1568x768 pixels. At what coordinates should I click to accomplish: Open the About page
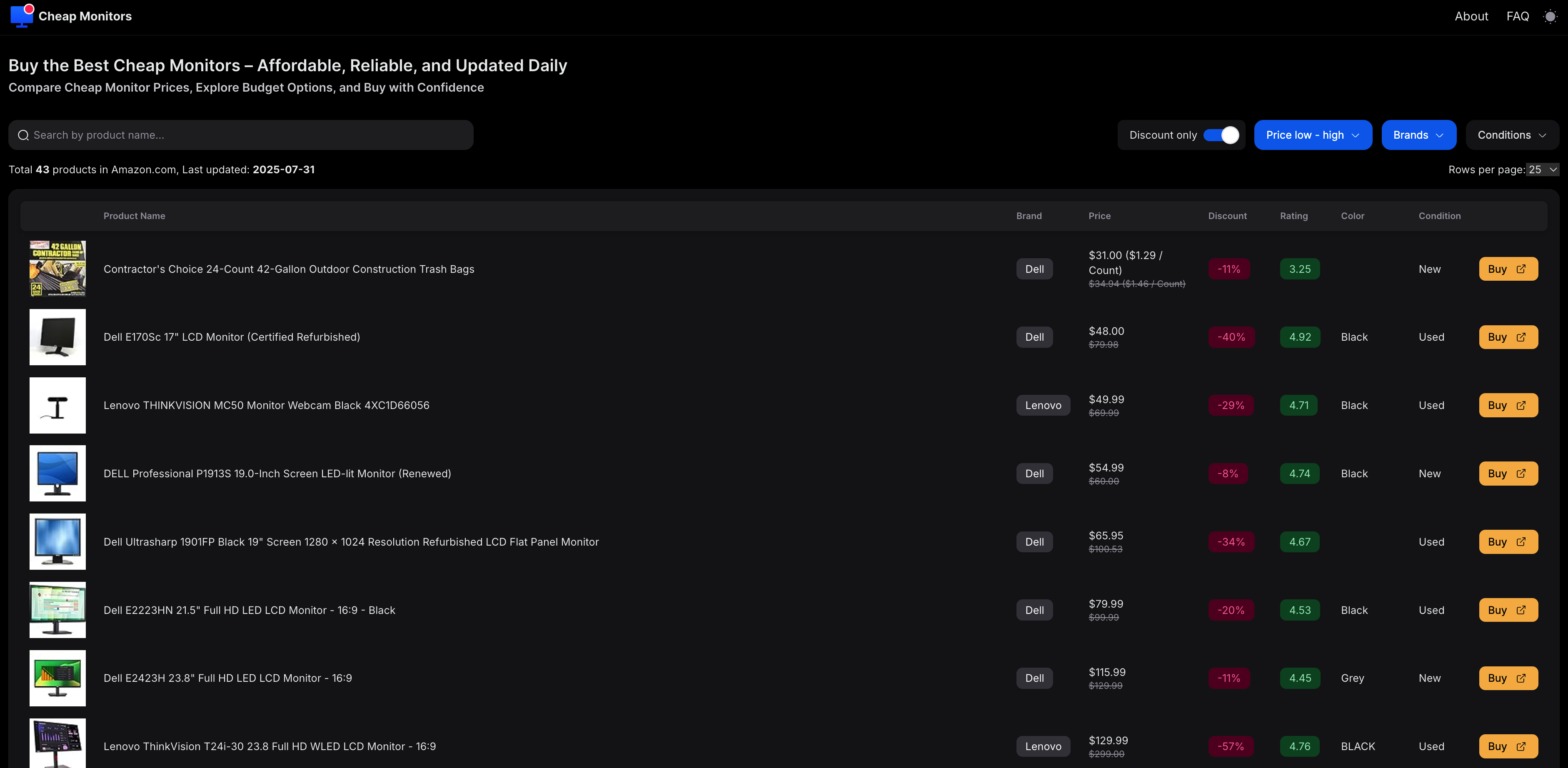pos(1471,16)
